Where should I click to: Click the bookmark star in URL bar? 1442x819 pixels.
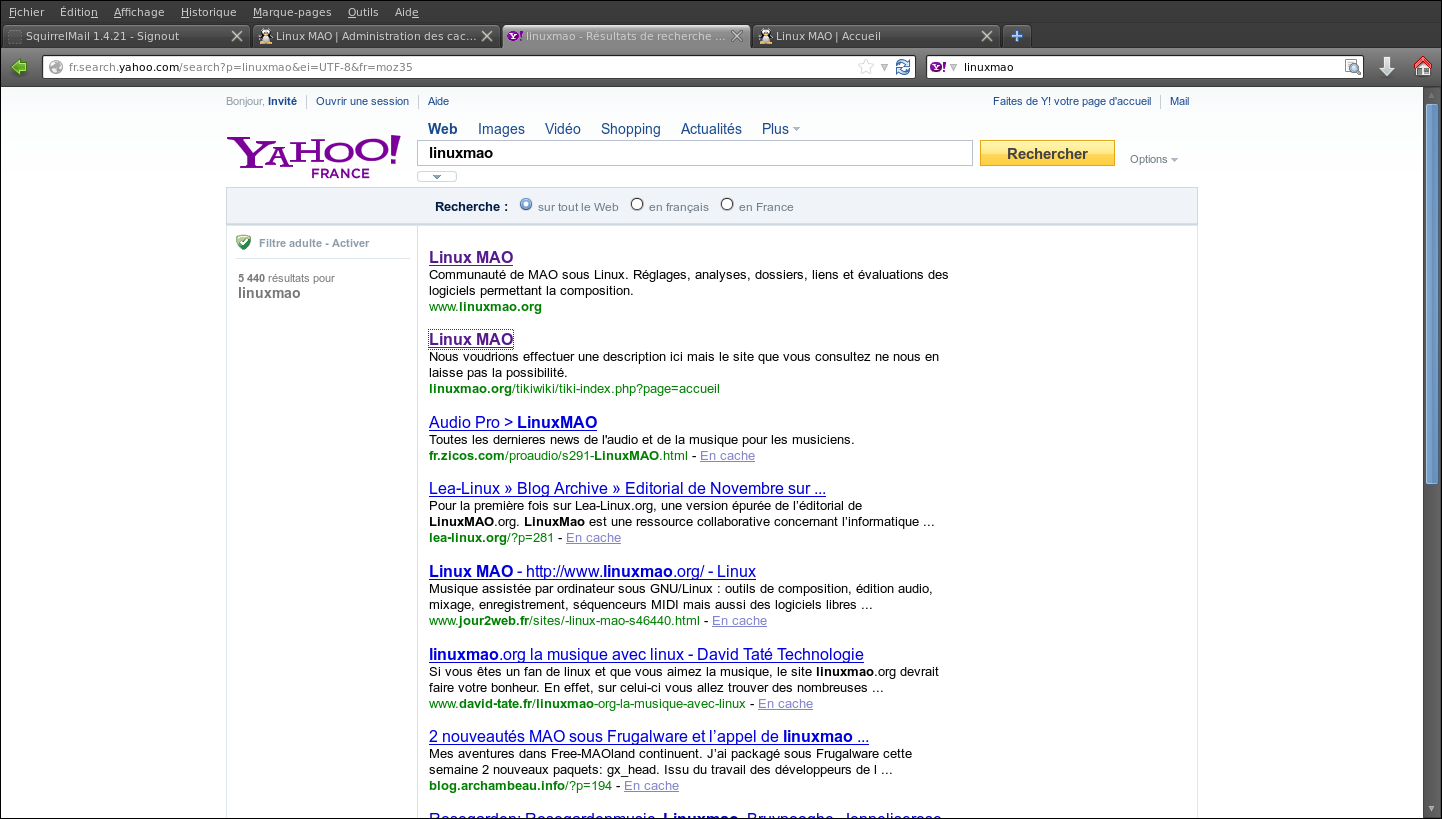(866, 67)
